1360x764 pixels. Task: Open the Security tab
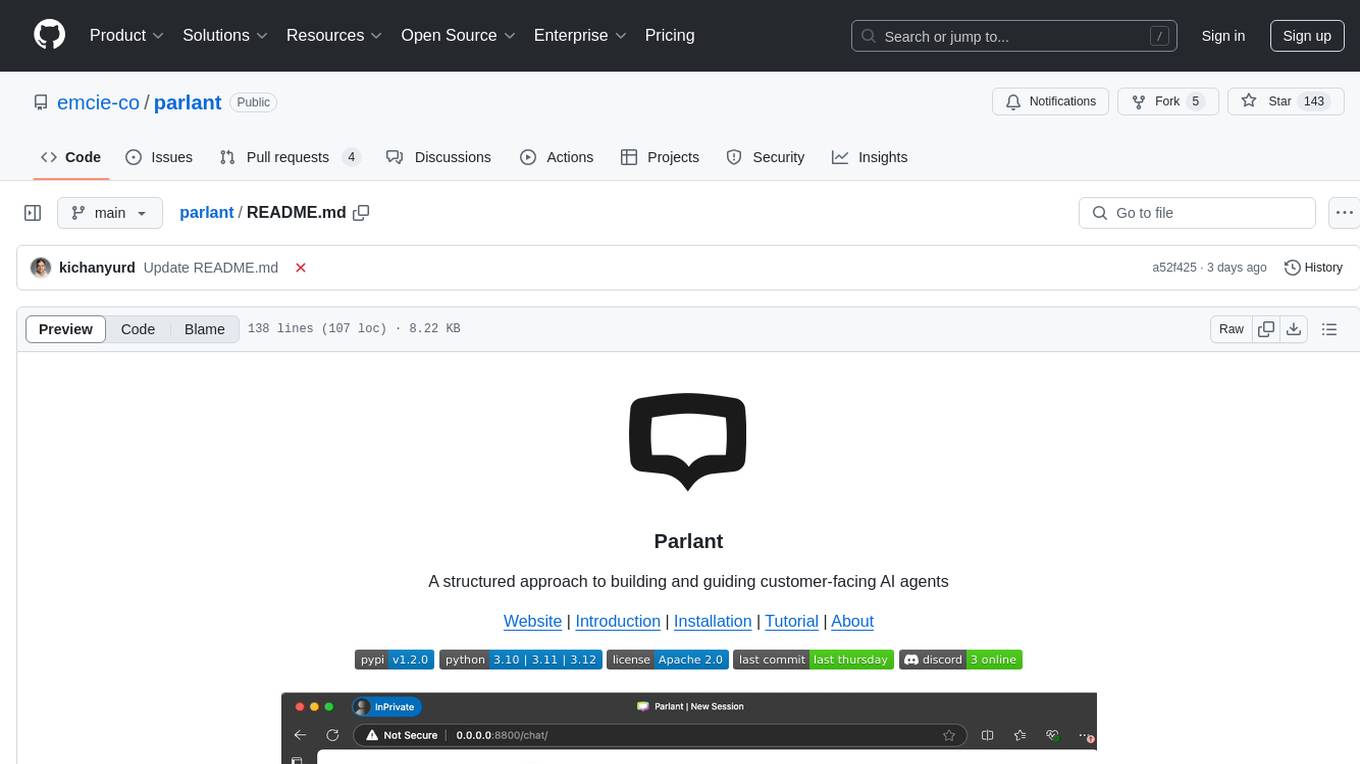coord(765,157)
